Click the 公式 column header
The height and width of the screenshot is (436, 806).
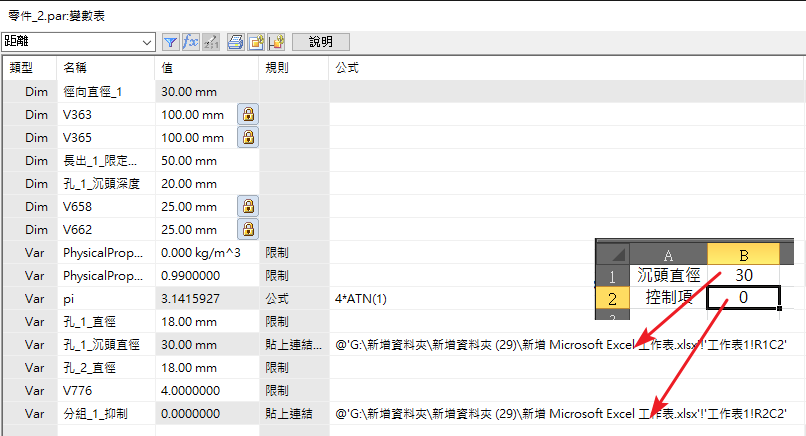pyautogui.click(x=566, y=68)
